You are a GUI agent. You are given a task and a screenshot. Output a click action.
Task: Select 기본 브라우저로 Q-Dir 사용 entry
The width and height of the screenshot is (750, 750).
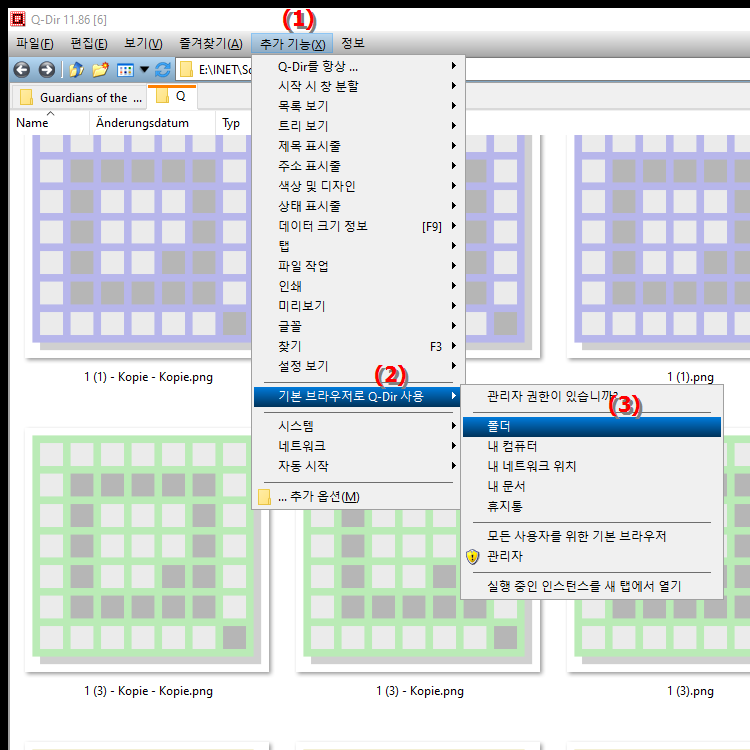pyautogui.click(x=357, y=397)
